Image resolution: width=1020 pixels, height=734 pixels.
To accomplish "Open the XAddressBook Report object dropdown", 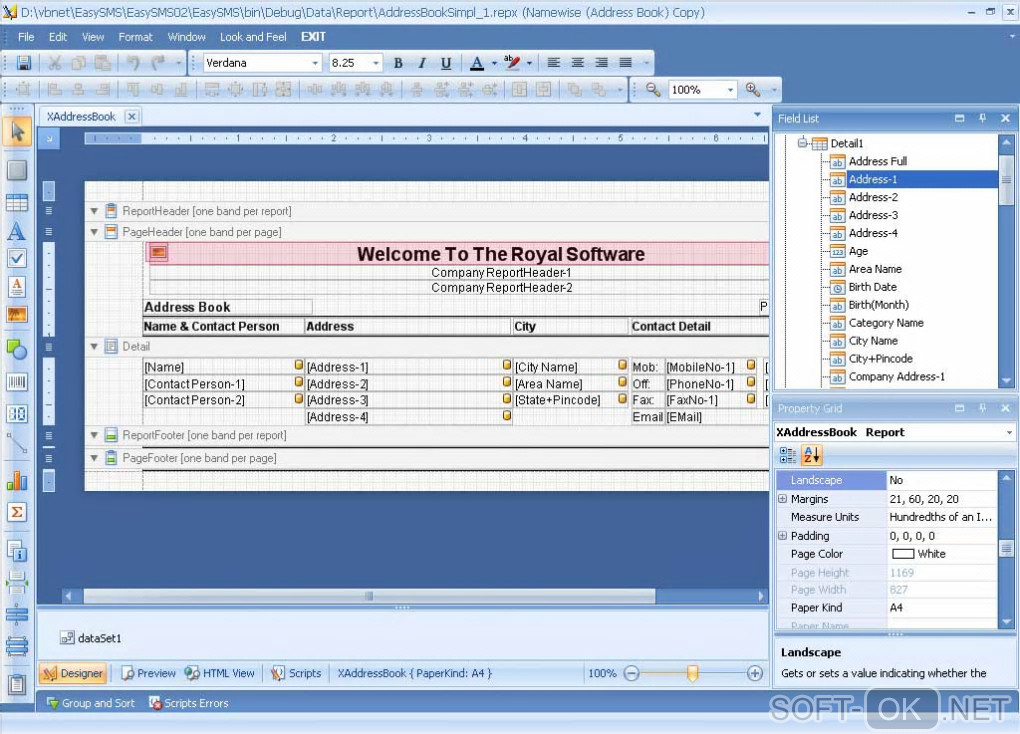I will [1009, 432].
